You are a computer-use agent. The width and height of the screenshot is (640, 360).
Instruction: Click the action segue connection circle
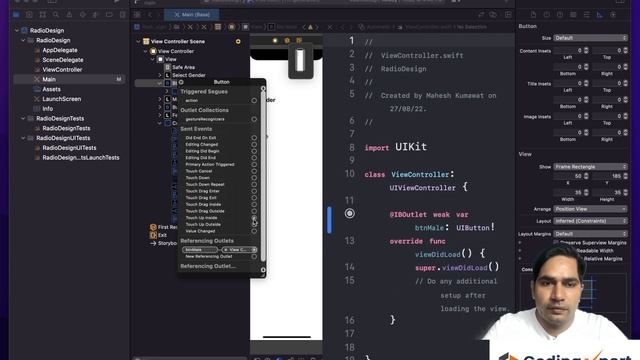click(254, 100)
